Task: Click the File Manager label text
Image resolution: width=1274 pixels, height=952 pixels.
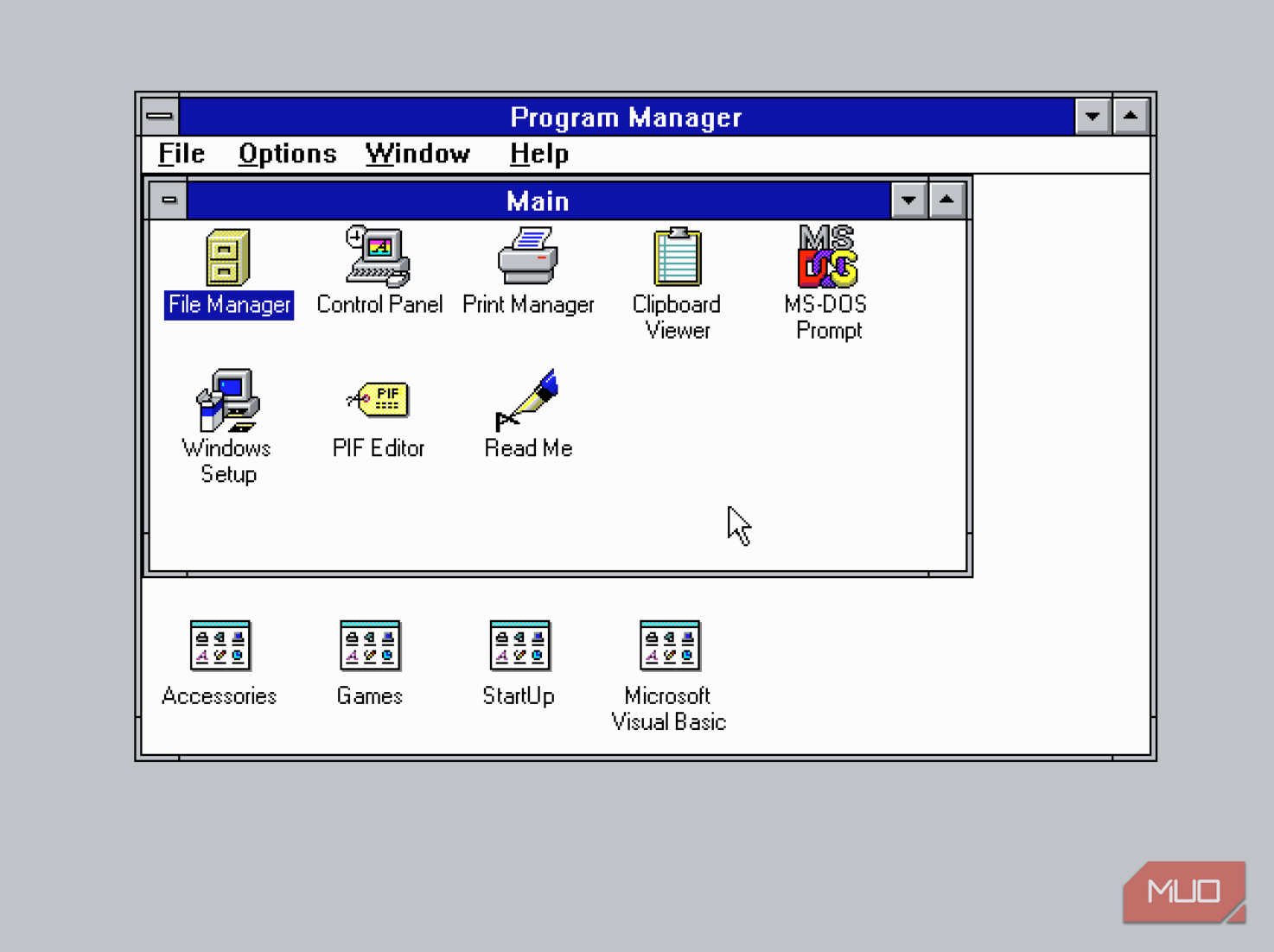Action: click(229, 305)
